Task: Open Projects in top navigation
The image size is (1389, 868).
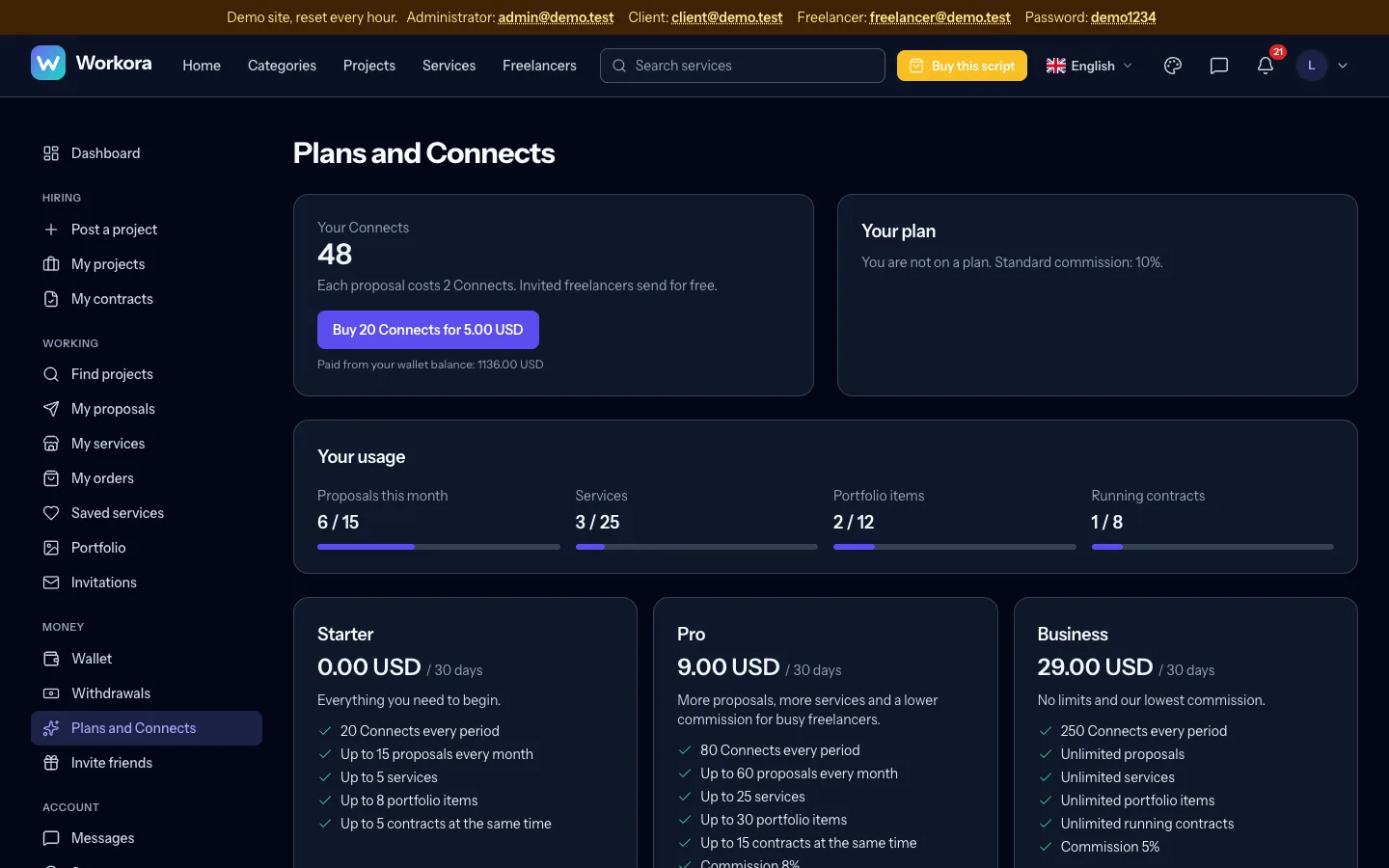Action: pos(369,66)
